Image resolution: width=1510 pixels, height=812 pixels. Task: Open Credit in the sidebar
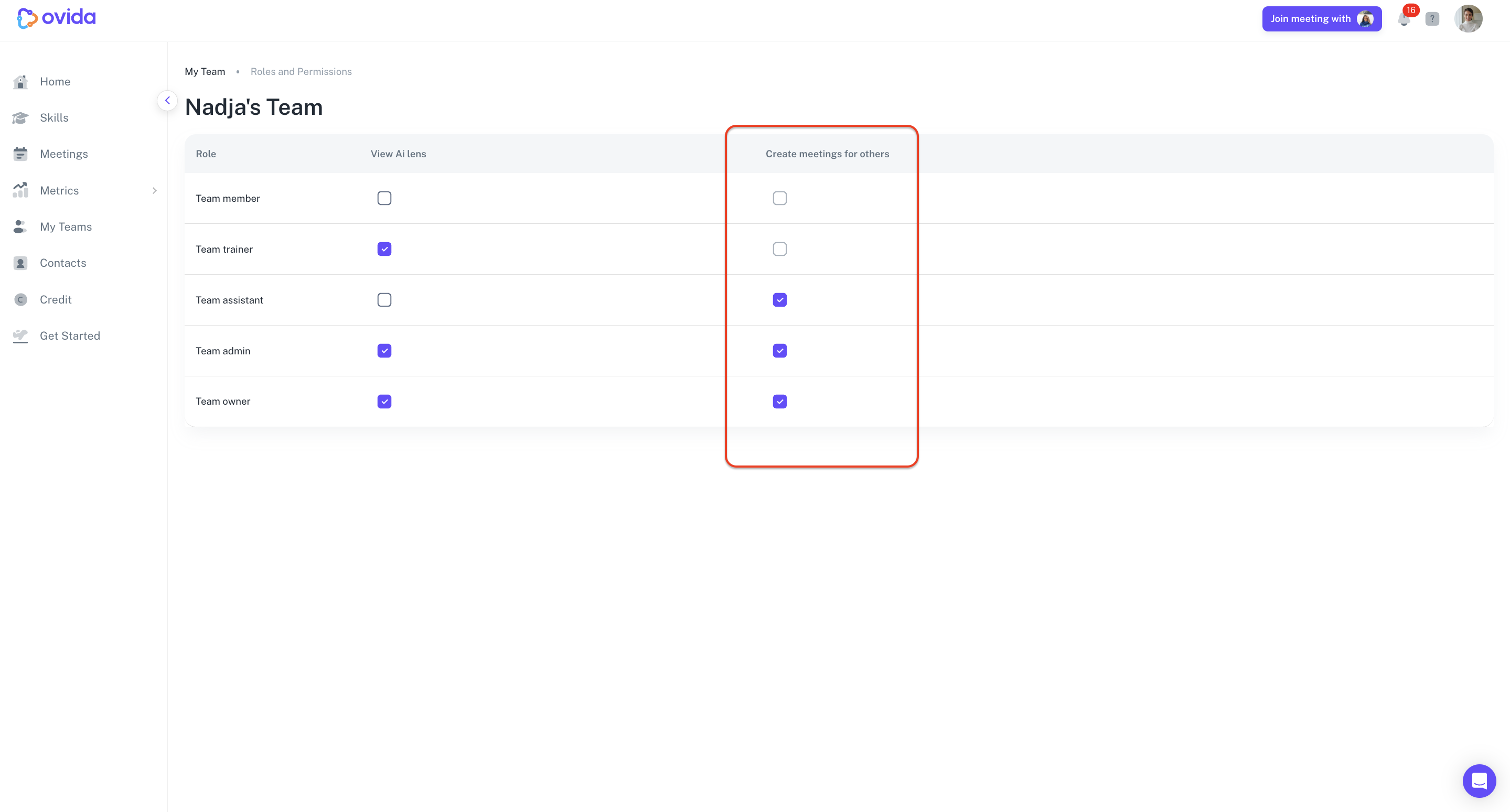56,299
